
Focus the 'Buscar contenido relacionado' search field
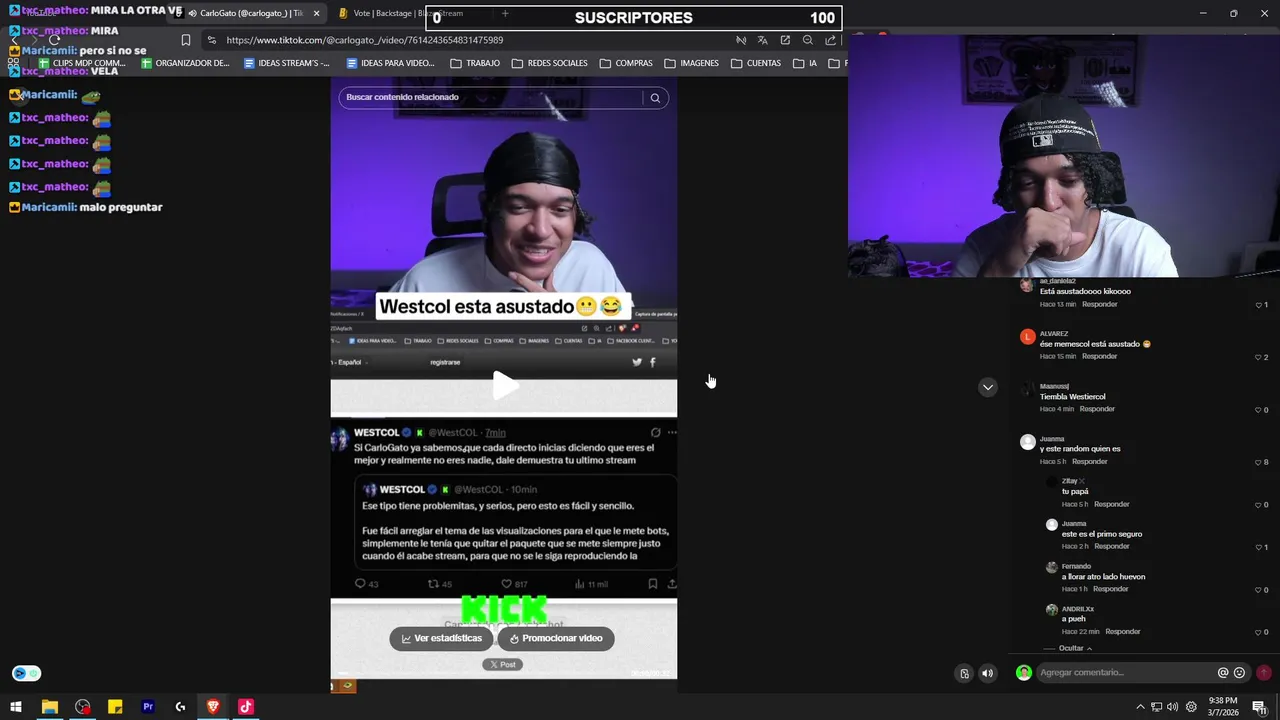490,97
